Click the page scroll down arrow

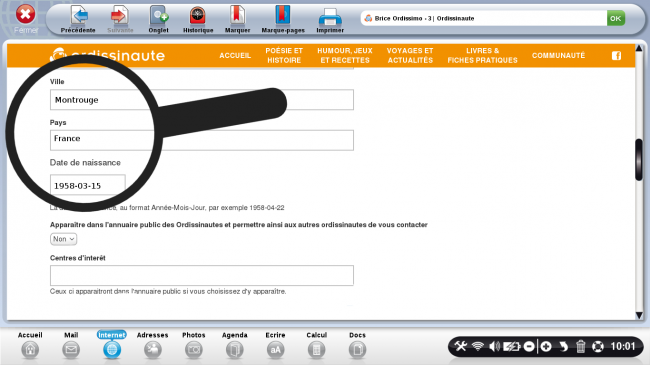pyautogui.click(x=639, y=315)
